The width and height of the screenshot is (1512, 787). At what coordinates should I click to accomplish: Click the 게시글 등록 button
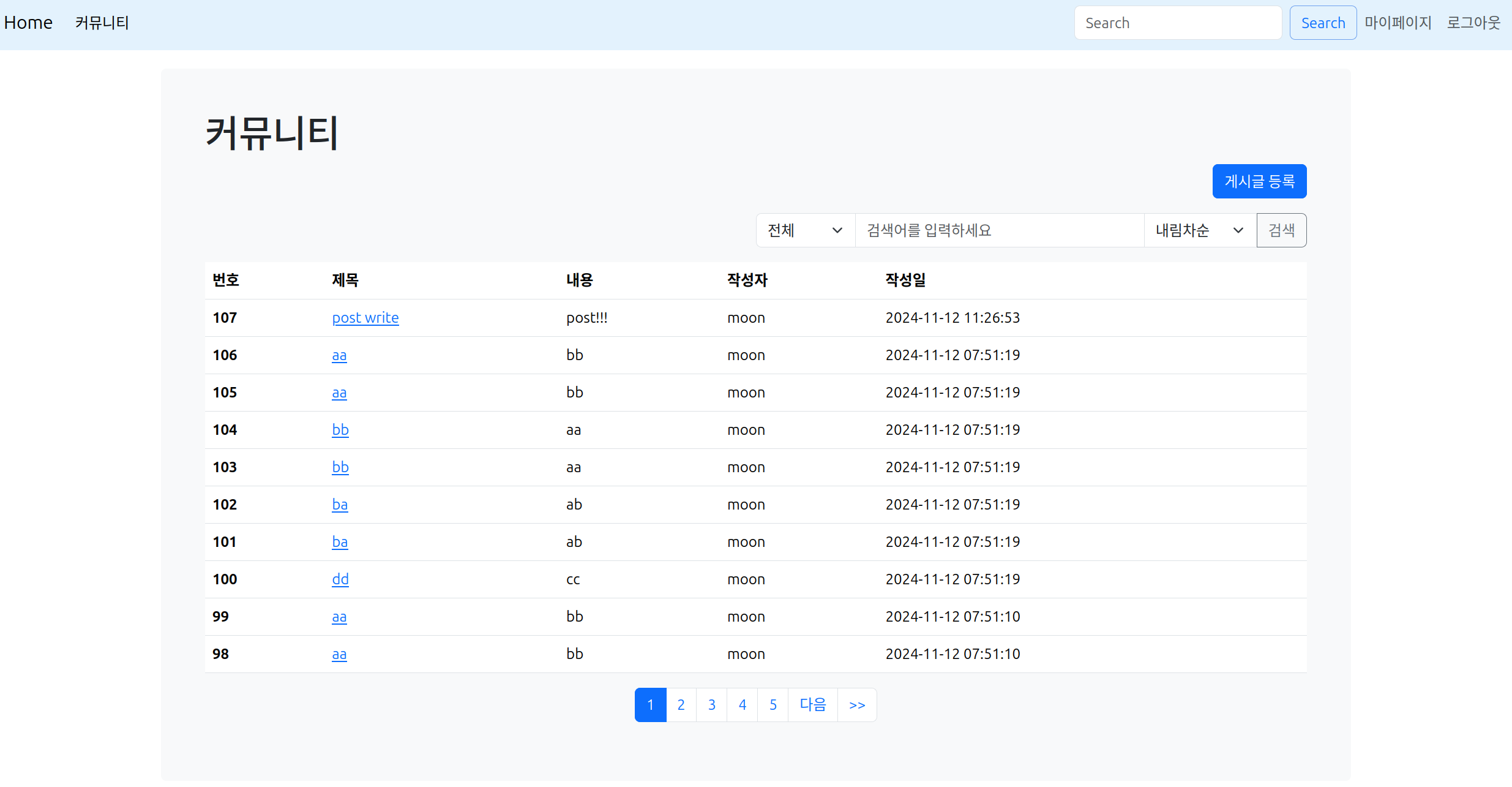(x=1259, y=181)
